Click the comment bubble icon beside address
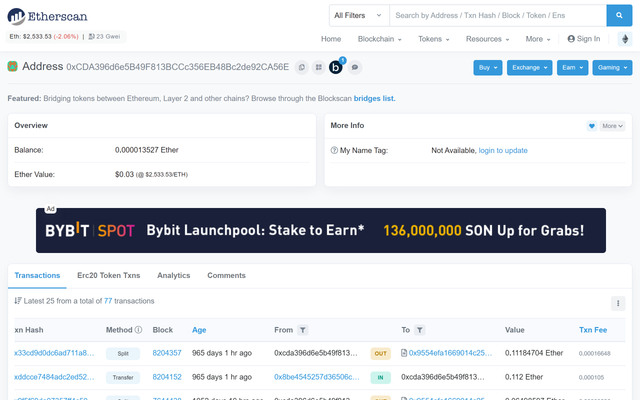The height and width of the screenshot is (400, 640). (355, 67)
